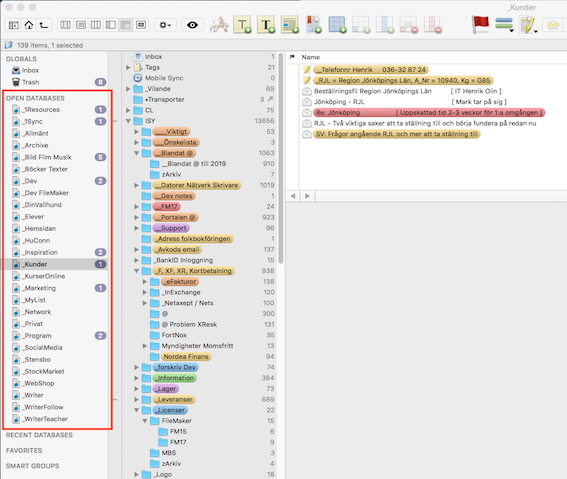
Task: Create a new formatted note
Action: 290,25
